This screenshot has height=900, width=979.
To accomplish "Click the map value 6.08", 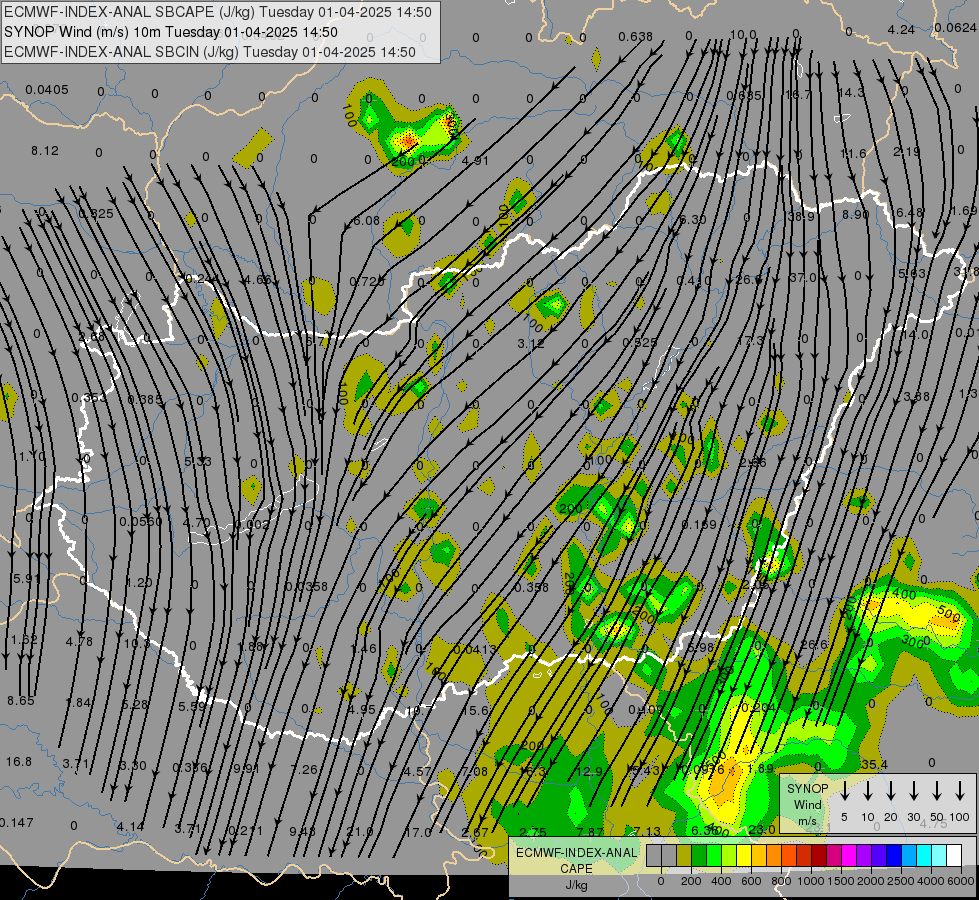I will [x=367, y=221].
